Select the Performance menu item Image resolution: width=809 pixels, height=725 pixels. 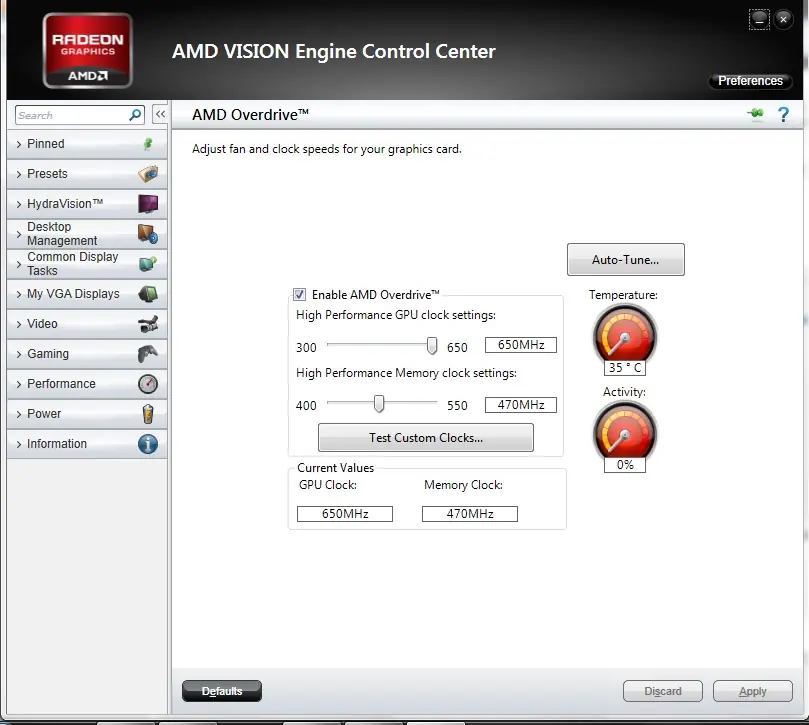coord(87,384)
